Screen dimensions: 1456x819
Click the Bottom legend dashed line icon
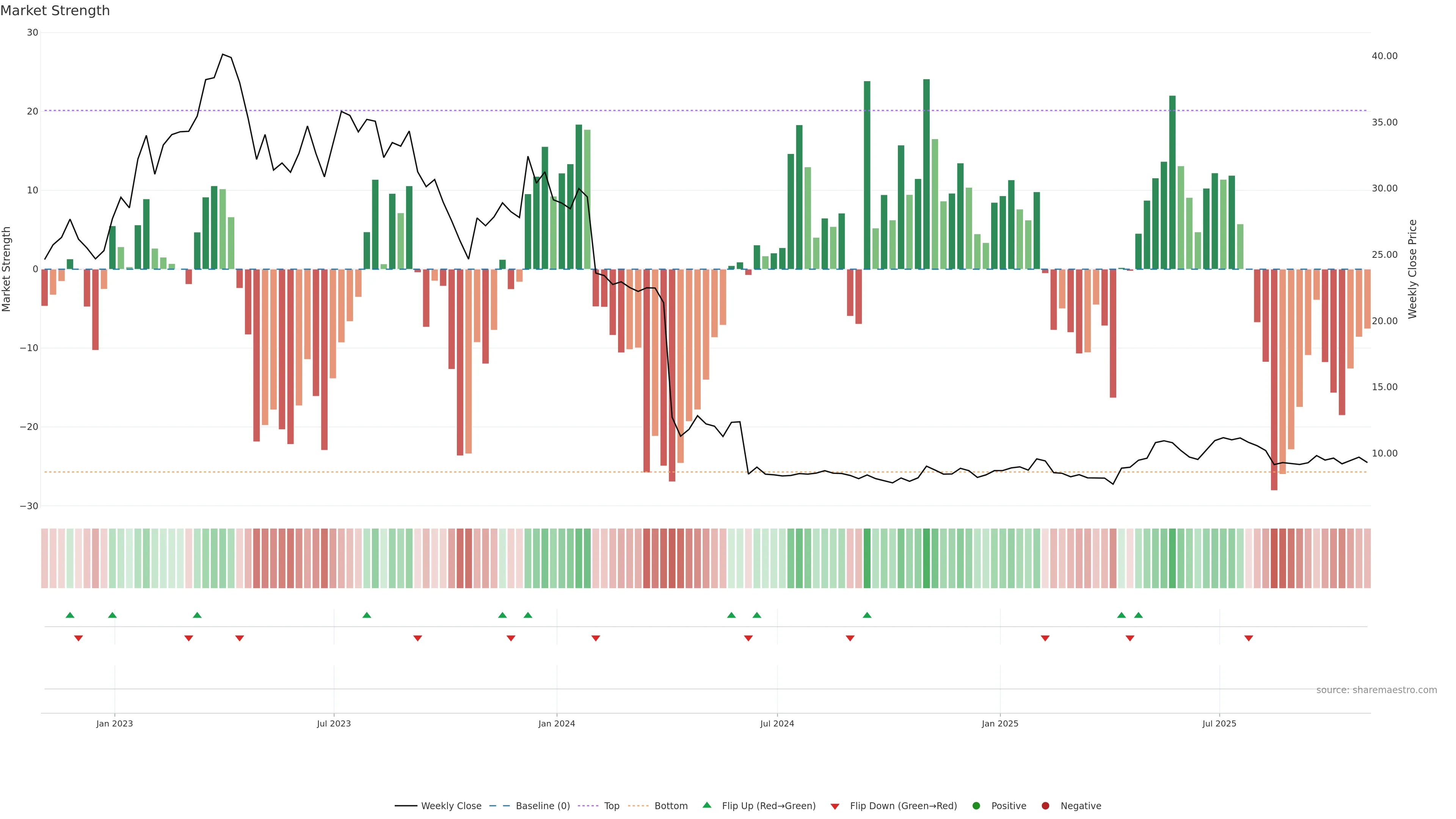point(638,806)
